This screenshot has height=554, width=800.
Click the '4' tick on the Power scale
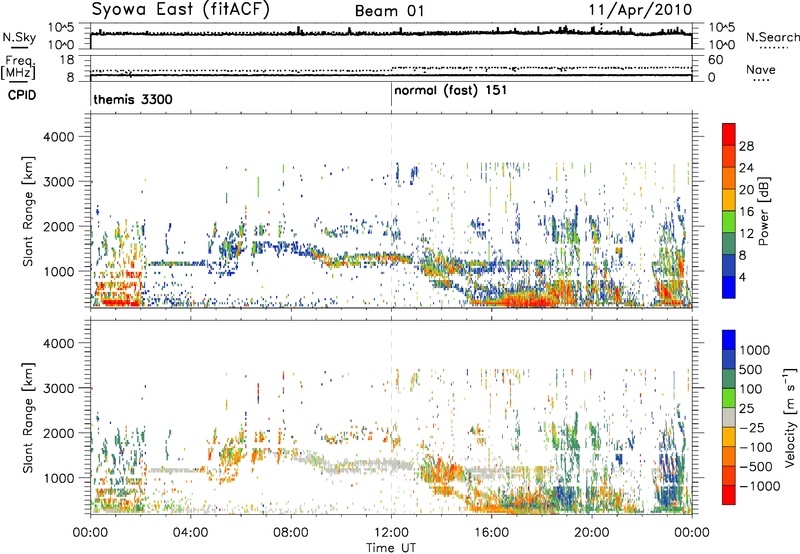pyautogui.click(x=742, y=278)
